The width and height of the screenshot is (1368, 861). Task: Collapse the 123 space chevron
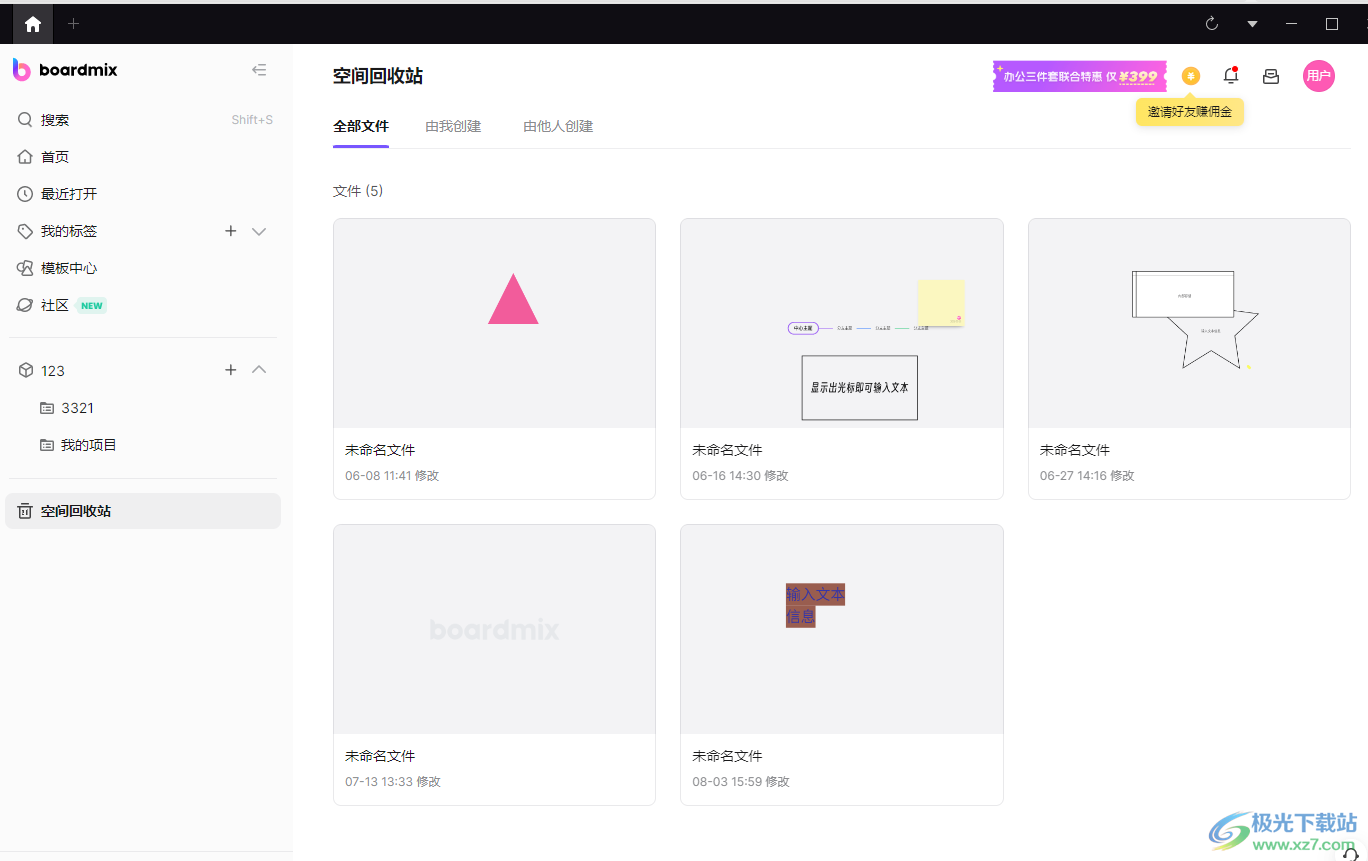click(259, 370)
